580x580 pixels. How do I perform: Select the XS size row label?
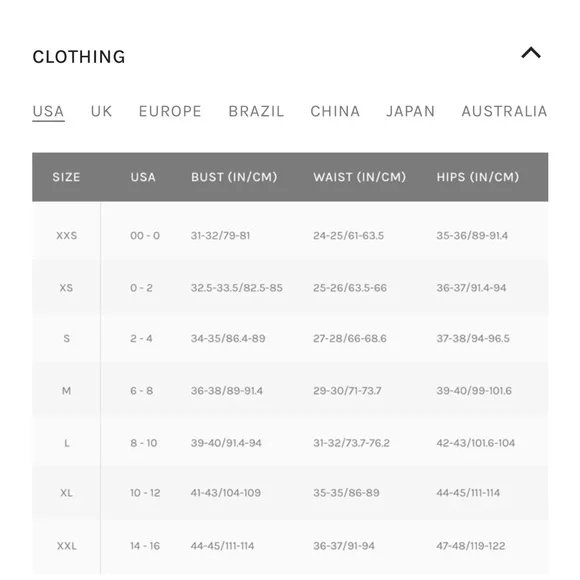[x=66, y=288]
